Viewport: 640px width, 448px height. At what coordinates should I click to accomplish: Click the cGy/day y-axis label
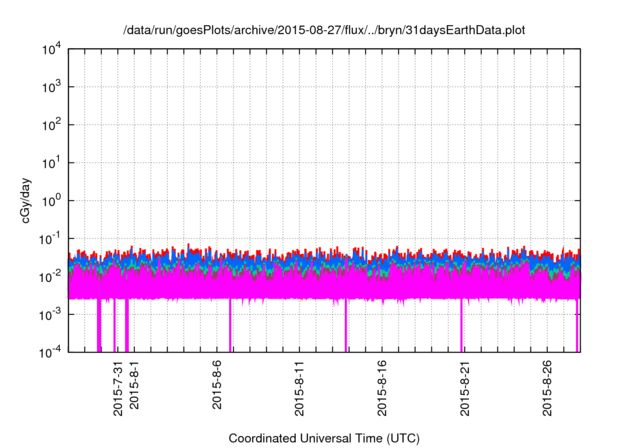click(25, 200)
